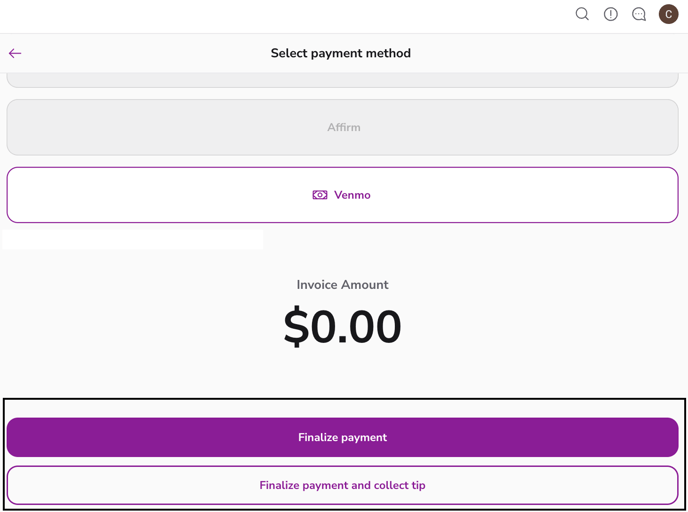The height and width of the screenshot is (512, 688).
Task: Click Finalize payment and collect tip
Action: point(342,485)
